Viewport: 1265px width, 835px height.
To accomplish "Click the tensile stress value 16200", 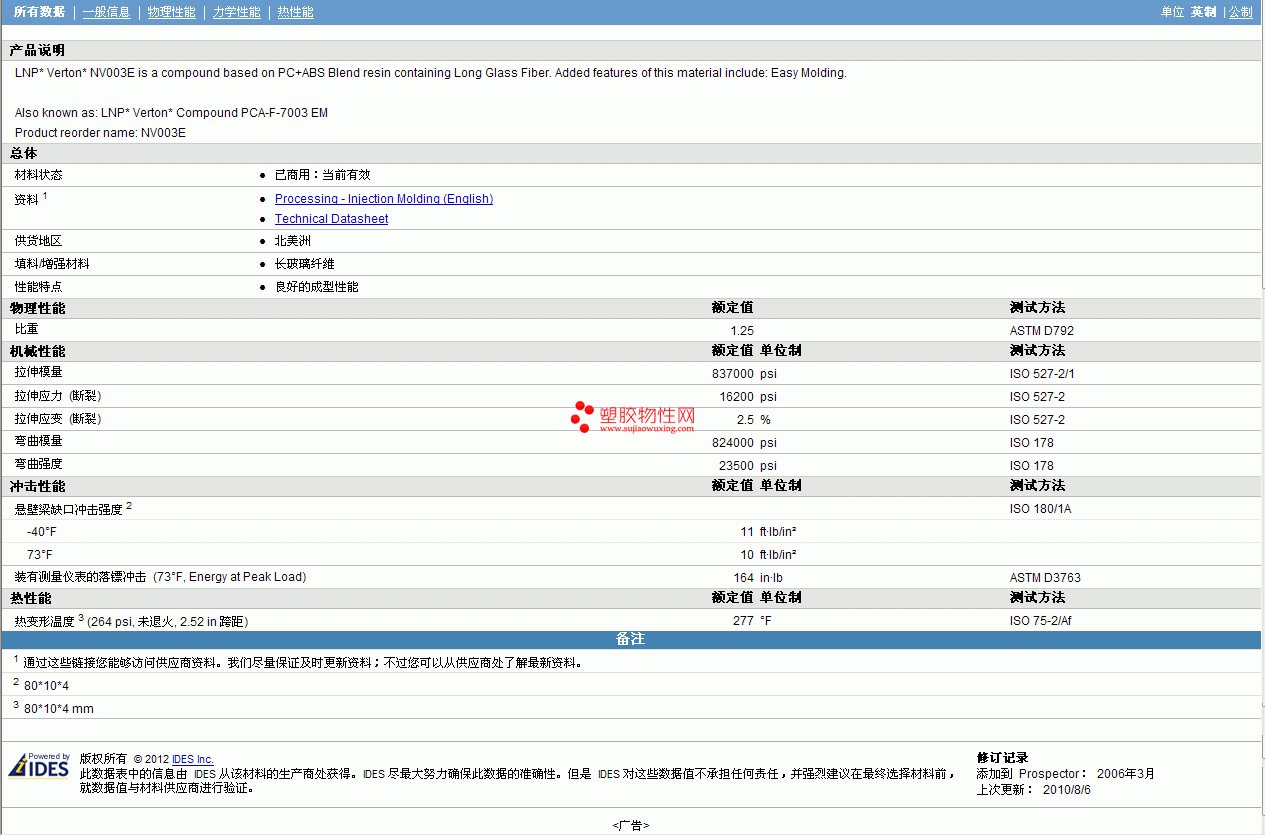I will pos(737,397).
